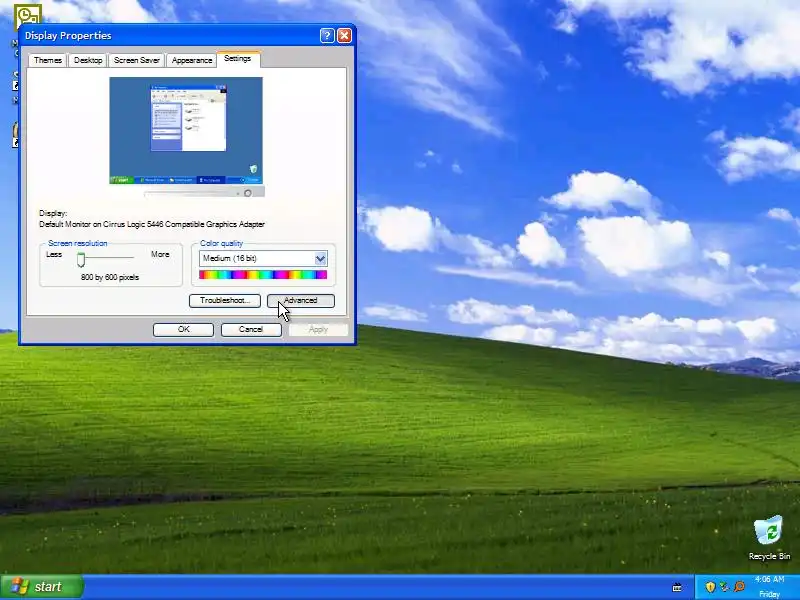
Task: Open the Start menu
Action: pyautogui.click(x=41, y=587)
